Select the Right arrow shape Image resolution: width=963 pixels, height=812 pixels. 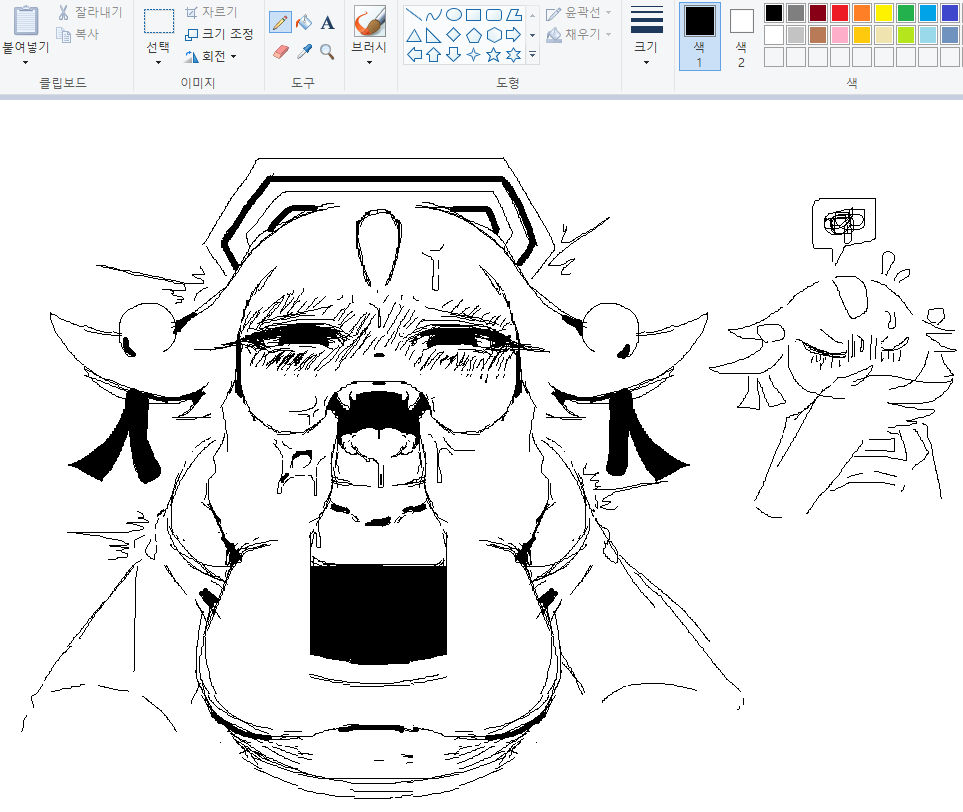coord(514,35)
